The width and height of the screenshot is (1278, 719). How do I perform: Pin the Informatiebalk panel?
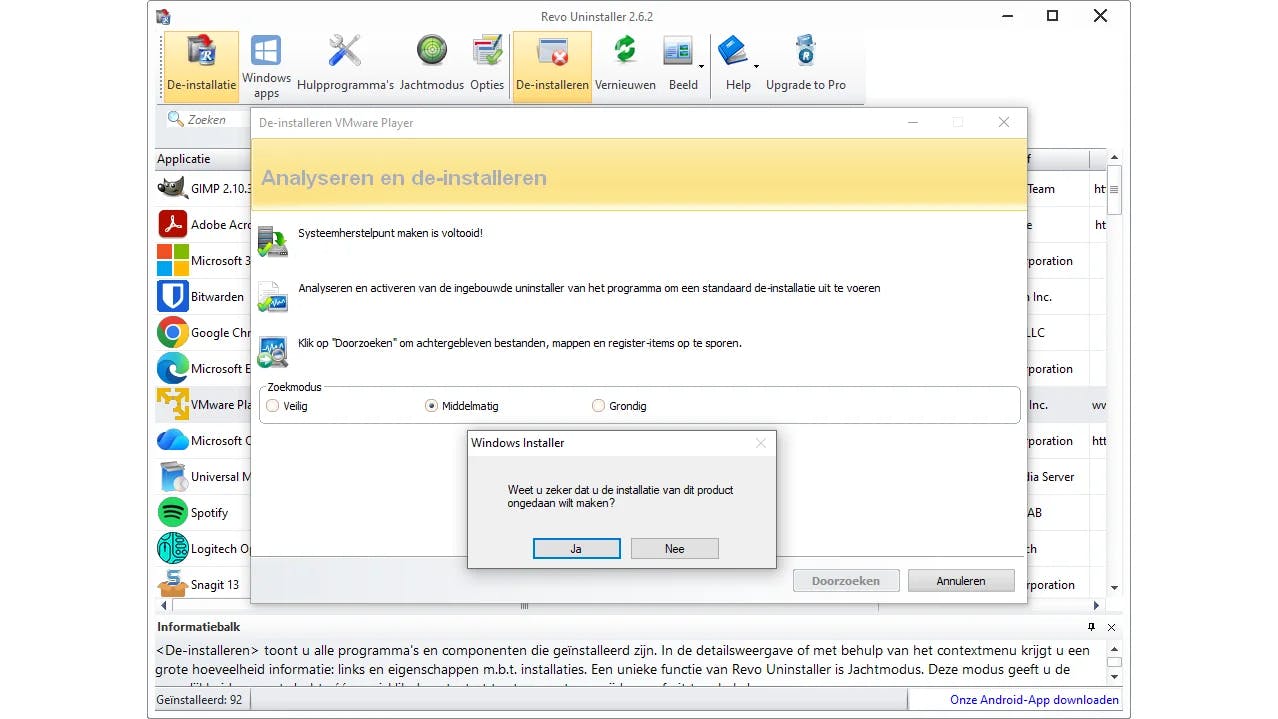(x=1092, y=627)
